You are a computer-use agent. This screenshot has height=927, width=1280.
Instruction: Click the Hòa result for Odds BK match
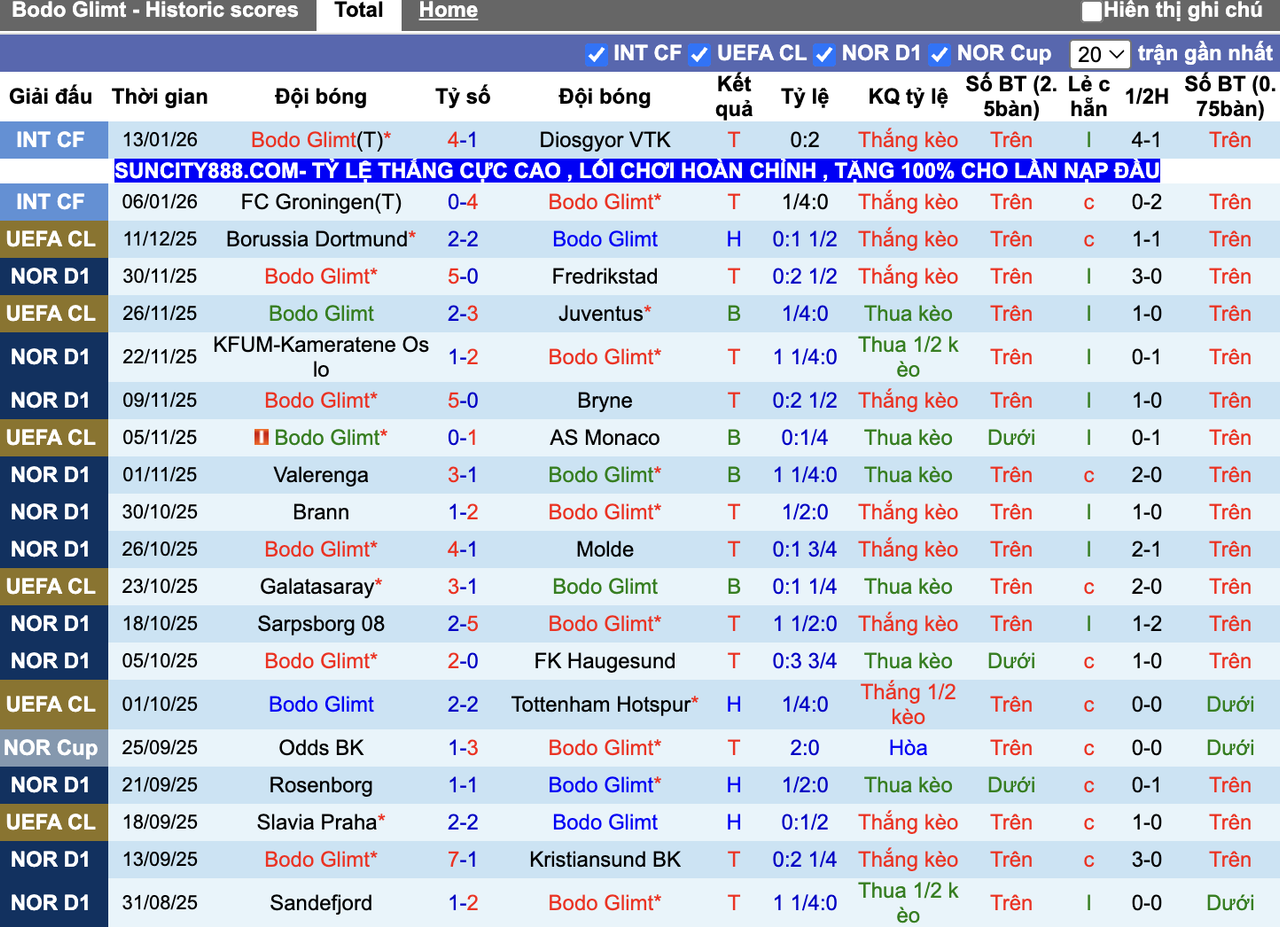point(908,748)
